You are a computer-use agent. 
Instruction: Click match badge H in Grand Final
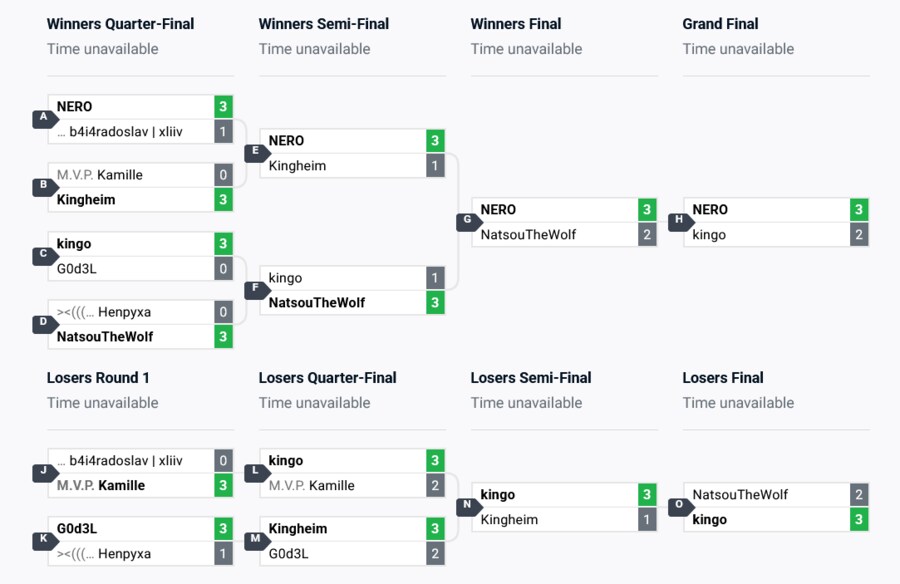(x=678, y=222)
